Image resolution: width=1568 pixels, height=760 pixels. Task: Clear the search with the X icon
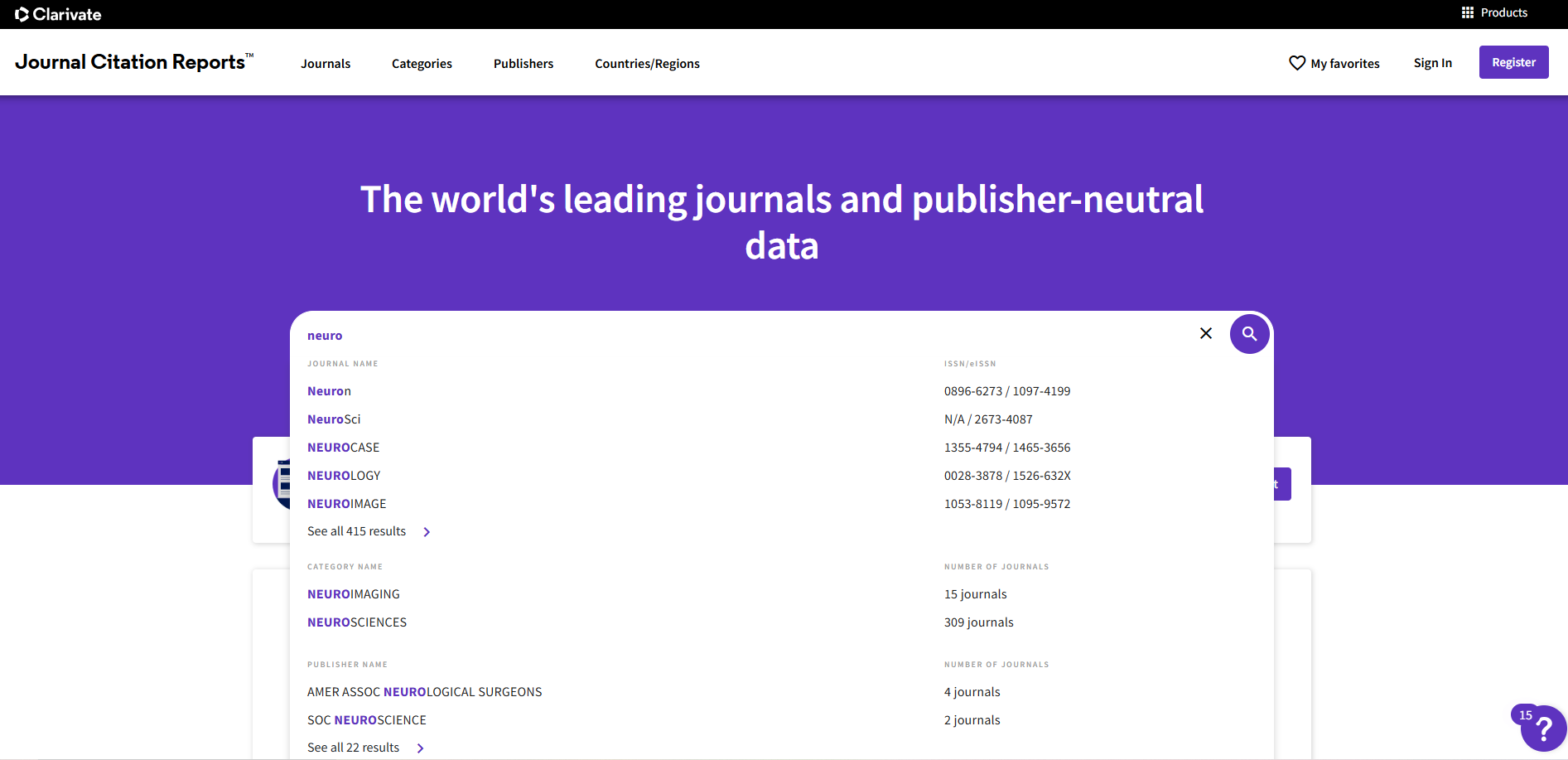(x=1206, y=333)
